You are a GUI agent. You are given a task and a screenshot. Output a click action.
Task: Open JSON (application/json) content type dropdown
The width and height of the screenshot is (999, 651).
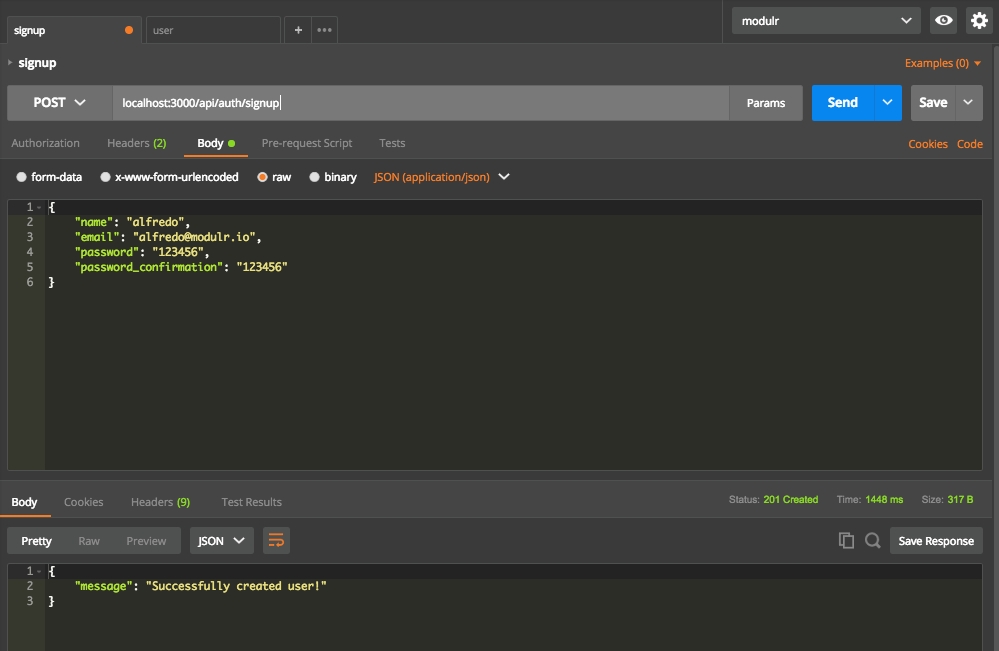click(441, 177)
